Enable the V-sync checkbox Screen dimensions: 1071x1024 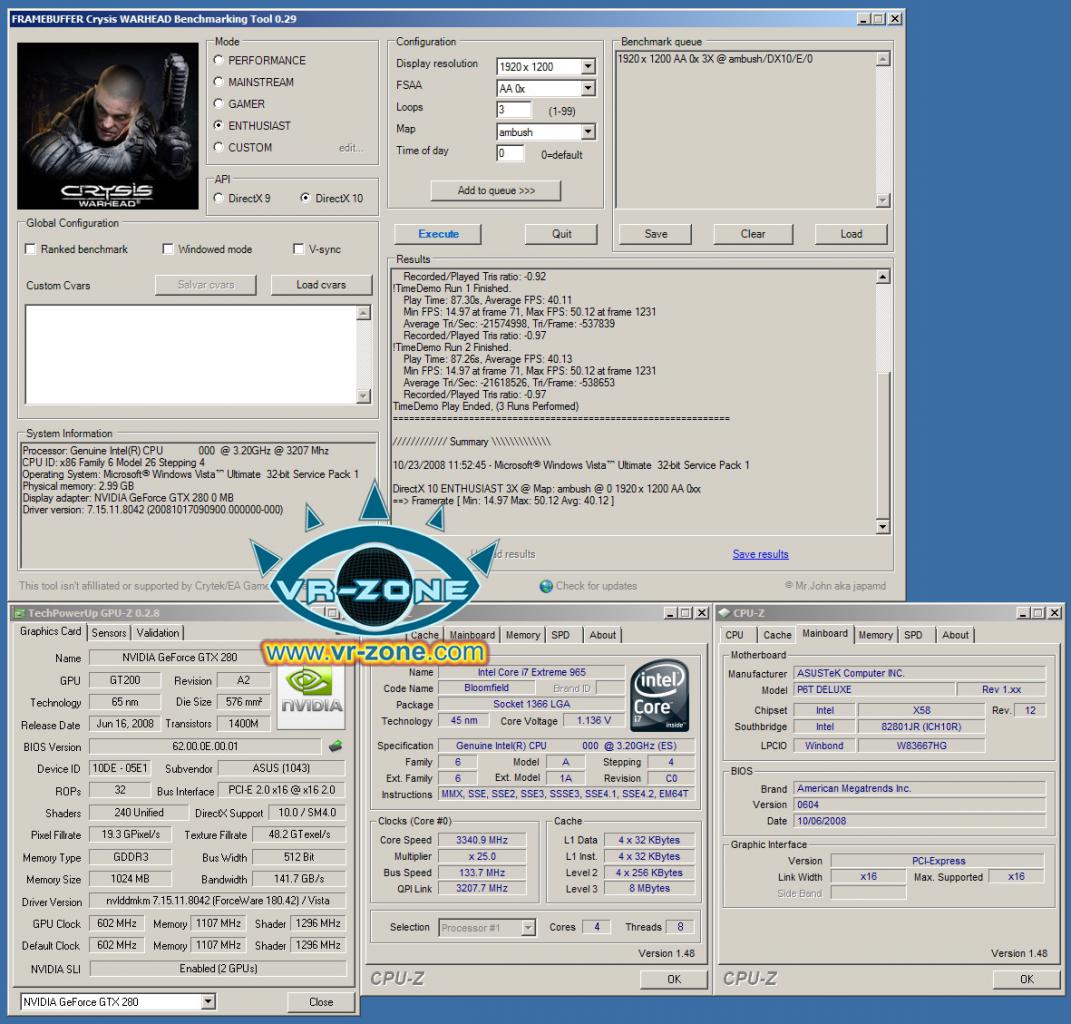tap(298, 249)
